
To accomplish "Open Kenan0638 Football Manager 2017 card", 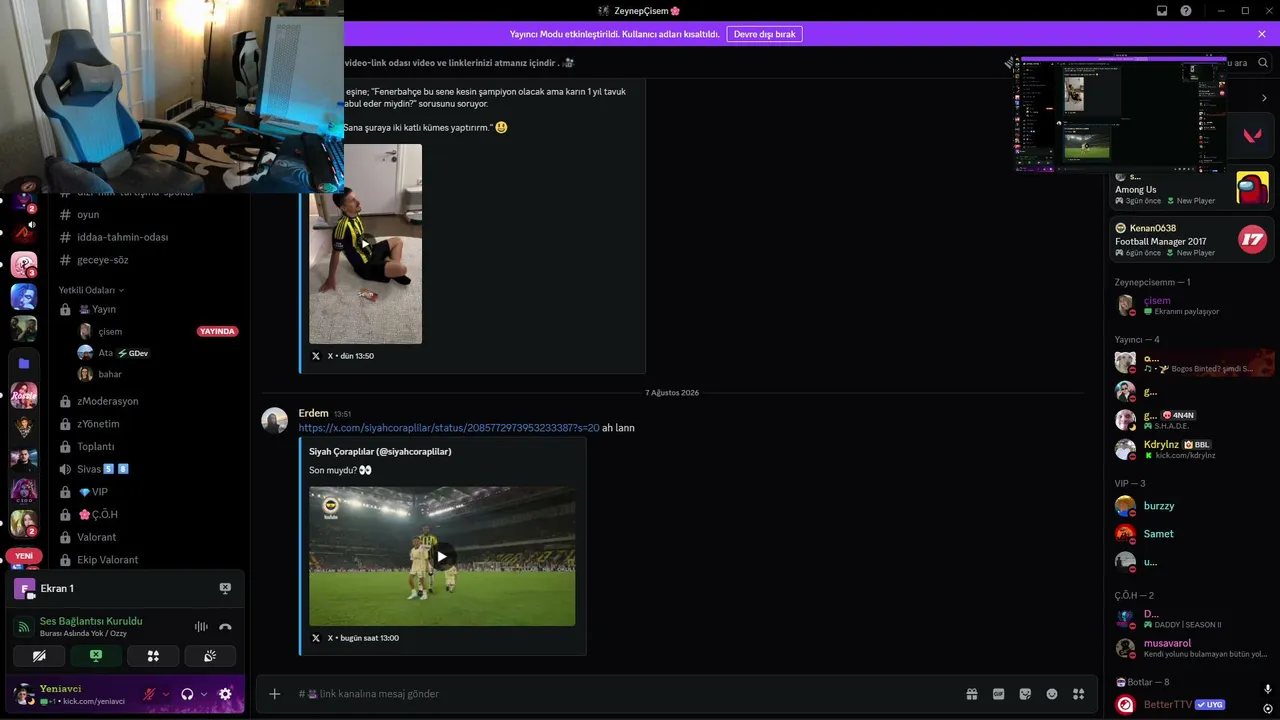I will (1192, 240).
